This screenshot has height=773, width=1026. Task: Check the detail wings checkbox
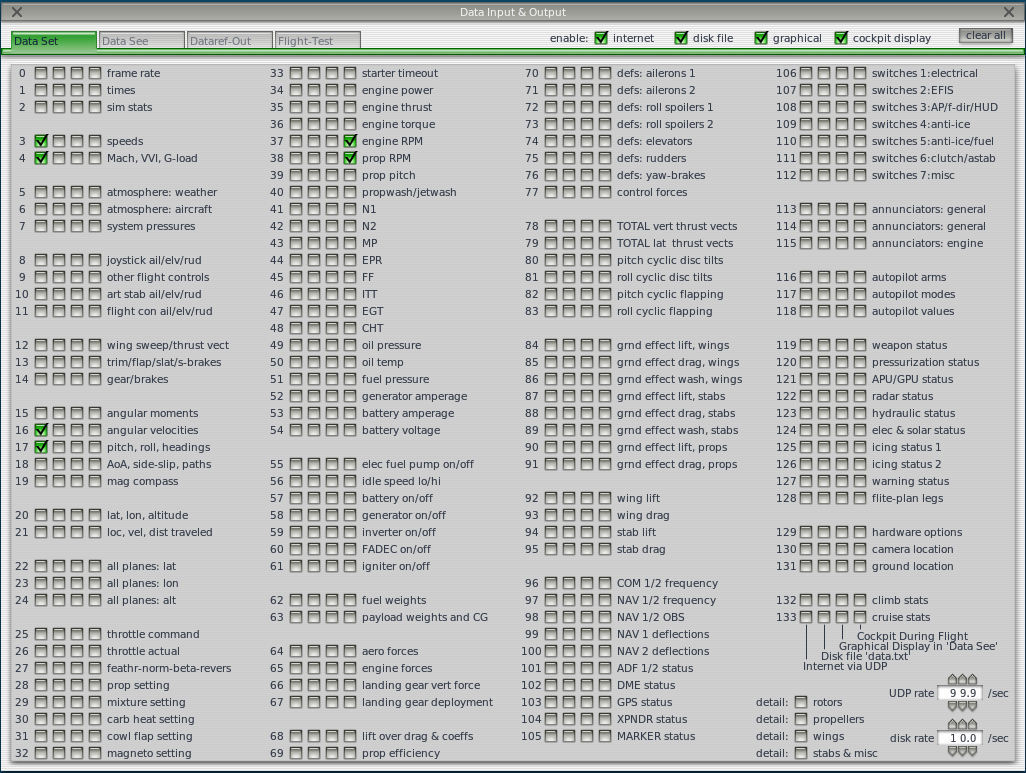pos(801,736)
